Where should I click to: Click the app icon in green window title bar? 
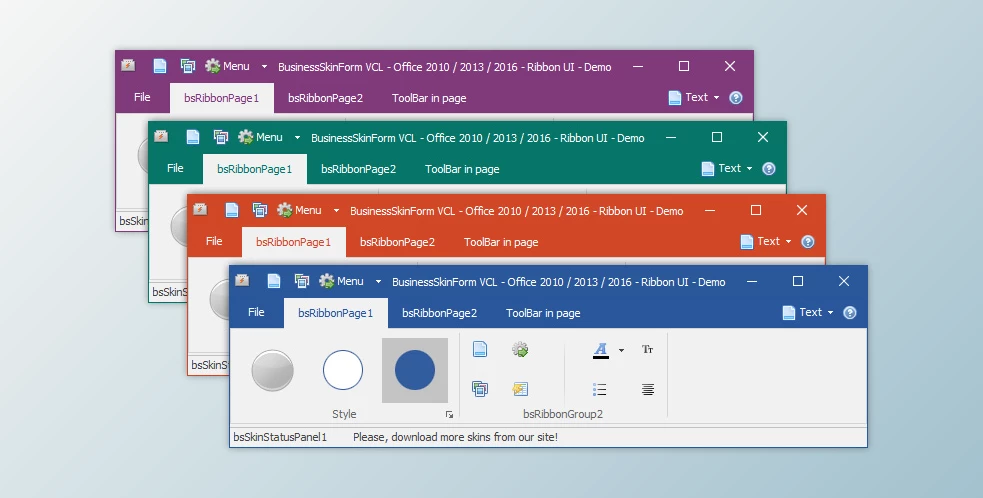pos(161,135)
